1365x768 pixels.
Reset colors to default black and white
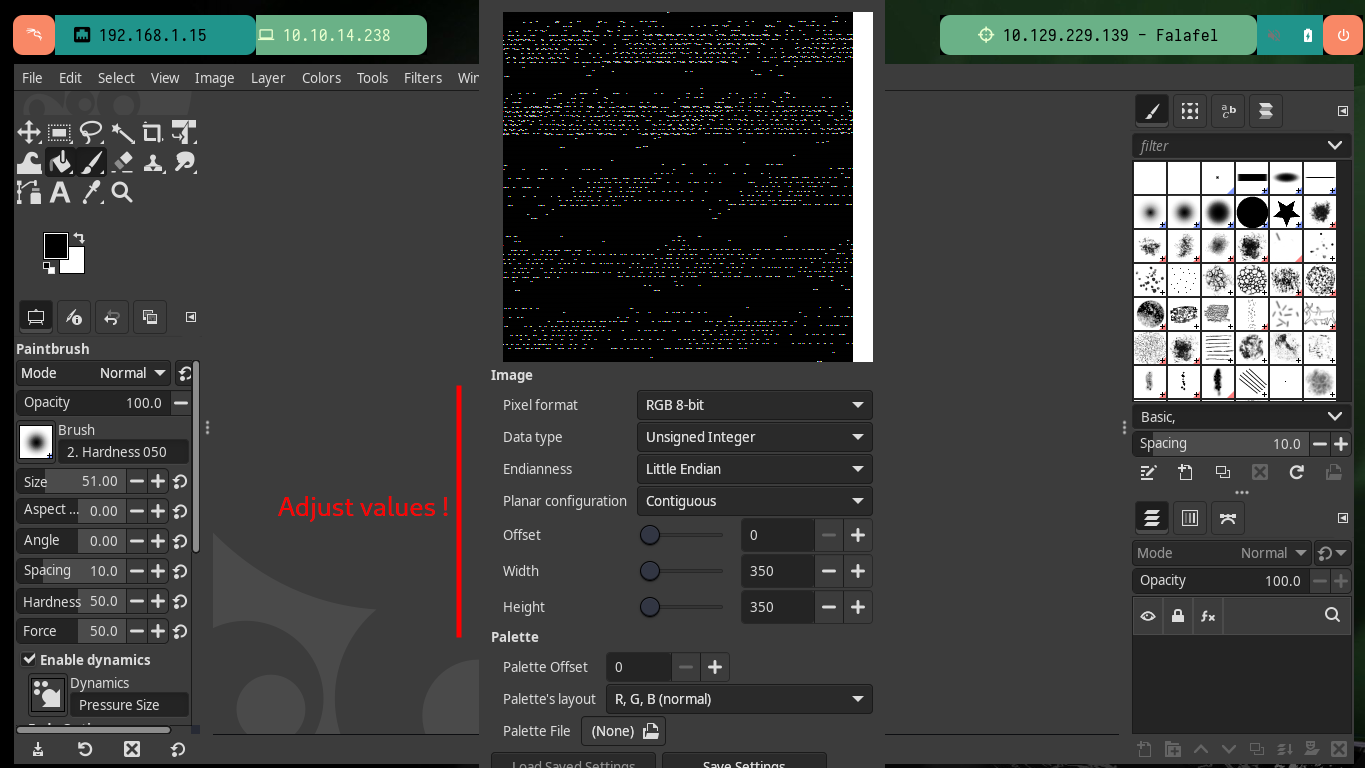(49, 268)
